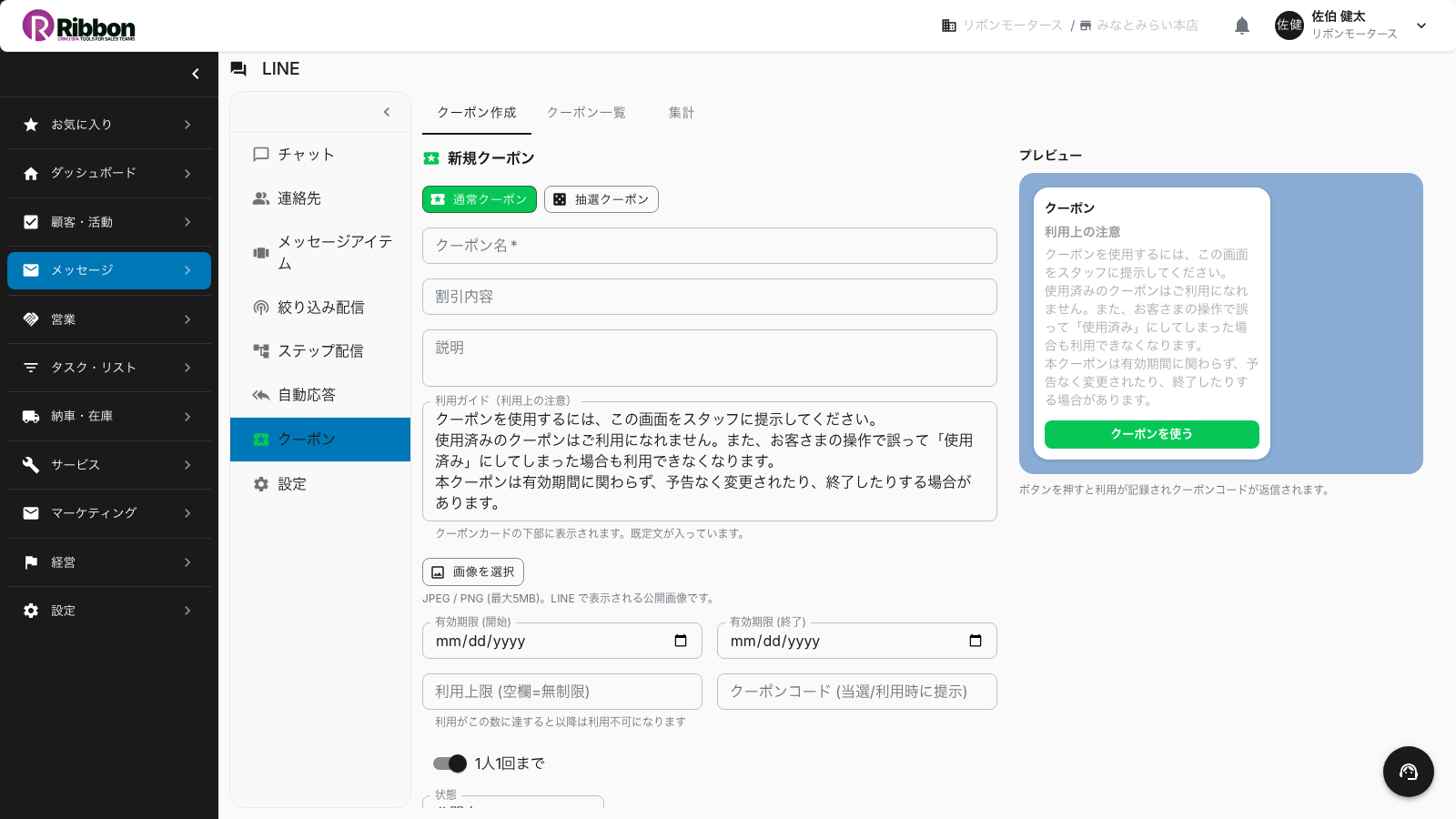Click the mail icon for メッセージ
Viewport: 1456px width, 819px height.
pyautogui.click(x=31, y=270)
